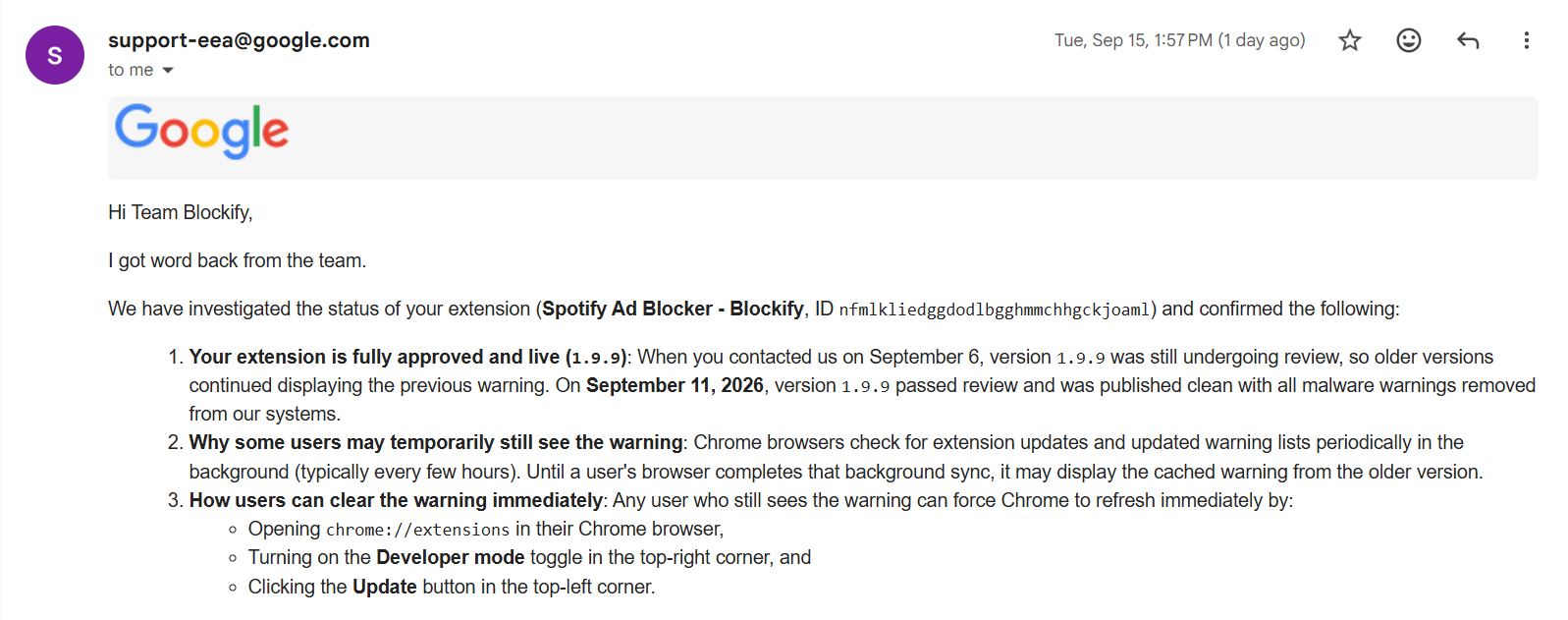Click the purple 'S' sender avatar

point(55,55)
